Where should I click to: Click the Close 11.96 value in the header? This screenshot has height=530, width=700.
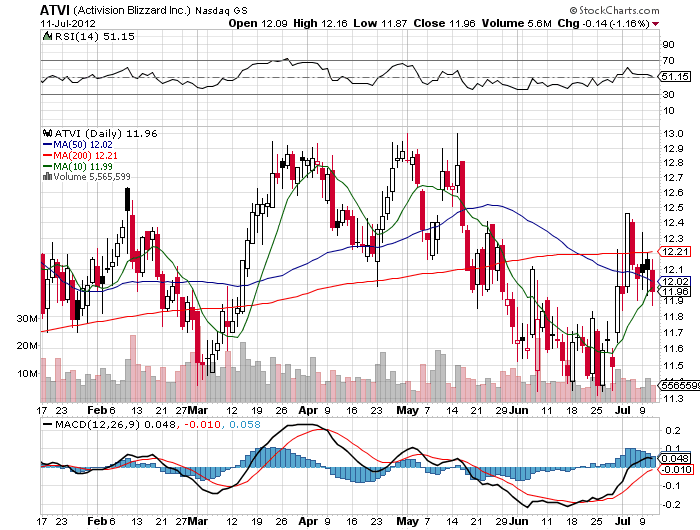point(444,23)
